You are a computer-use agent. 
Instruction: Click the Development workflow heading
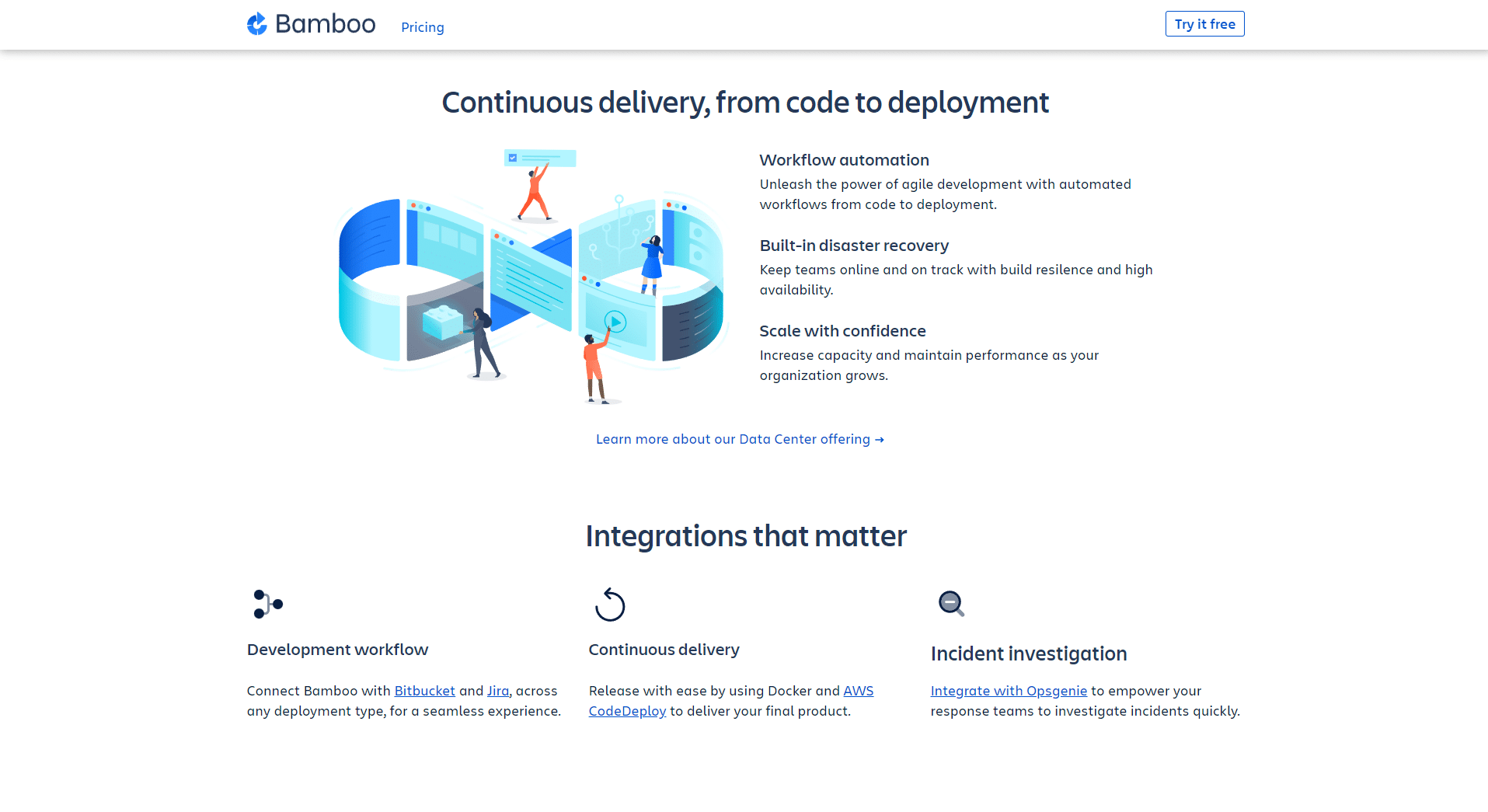click(337, 650)
